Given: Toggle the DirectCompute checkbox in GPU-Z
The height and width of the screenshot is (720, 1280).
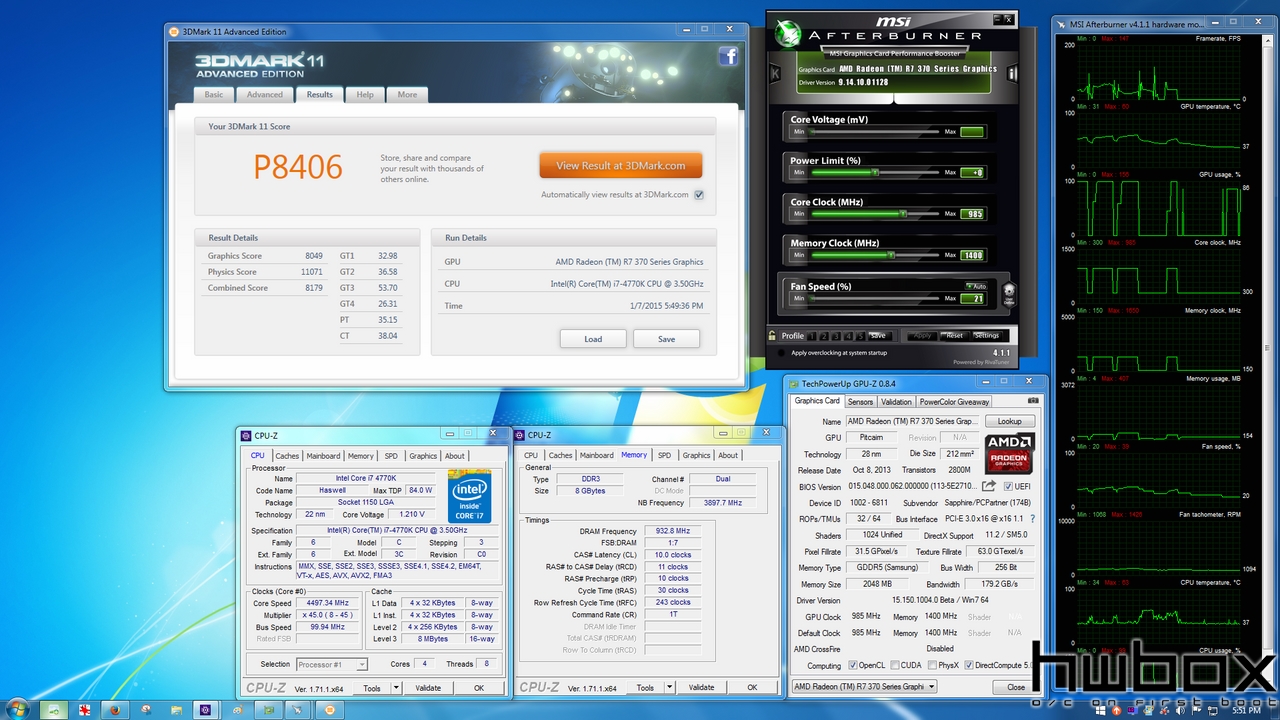Looking at the screenshot, I should [969, 665].
